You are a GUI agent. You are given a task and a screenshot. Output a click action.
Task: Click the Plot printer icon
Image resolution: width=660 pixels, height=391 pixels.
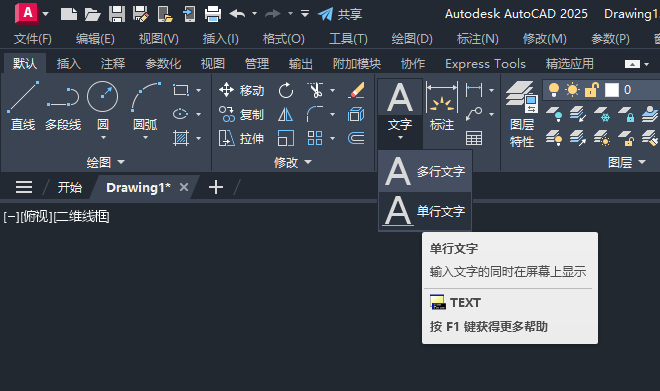point(213,14)
